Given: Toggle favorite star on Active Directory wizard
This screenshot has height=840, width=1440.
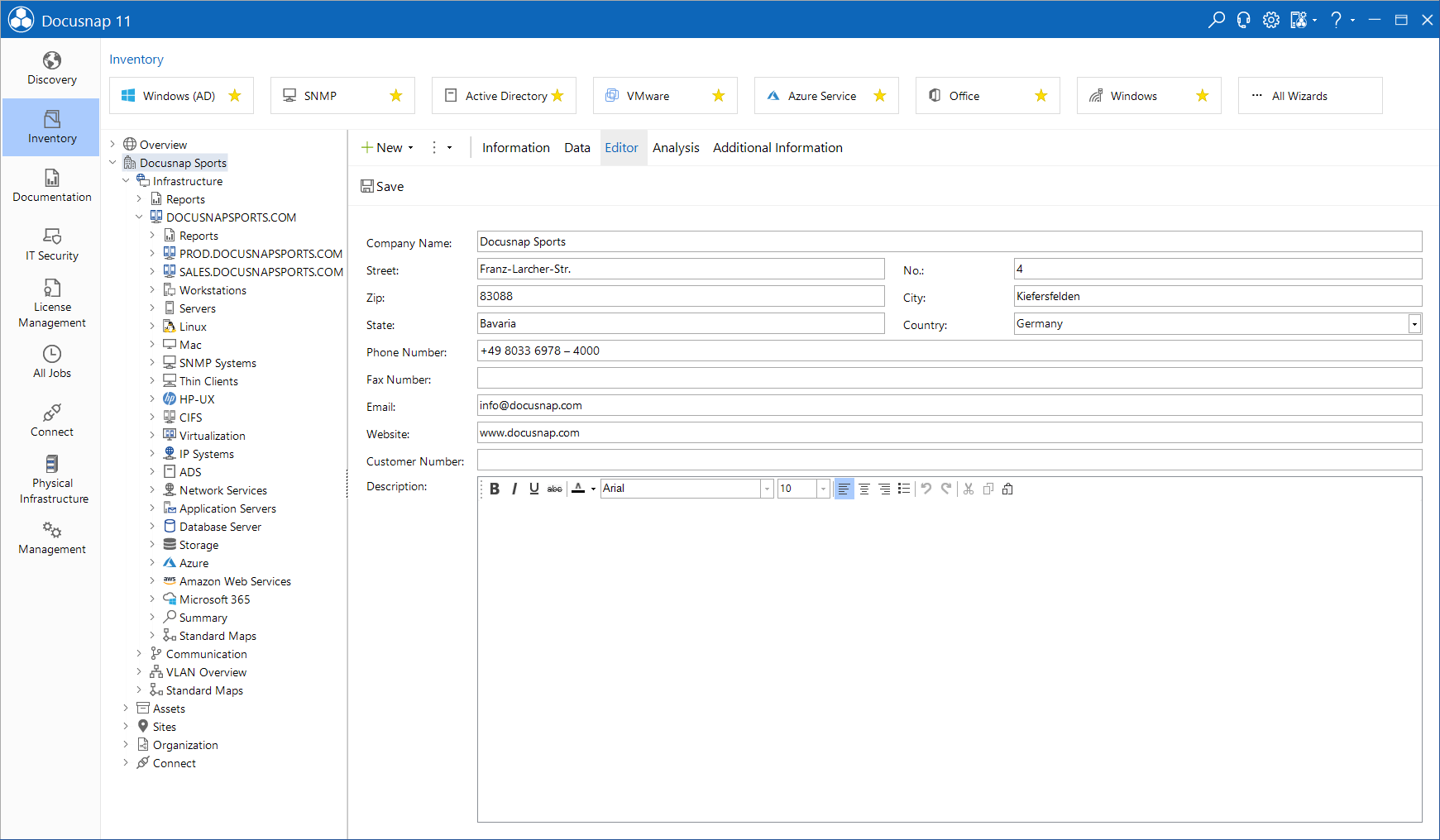Looking at the screenshot, I should (557, 96).
